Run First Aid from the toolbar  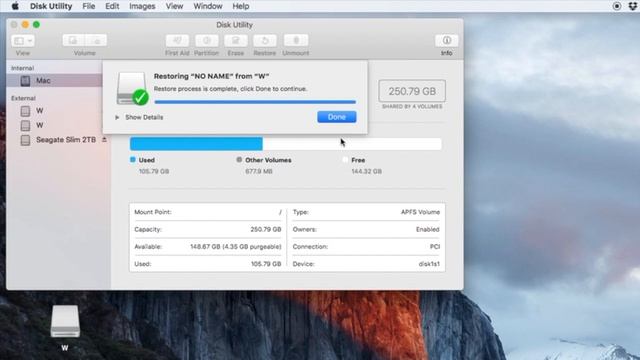(177, 40)
